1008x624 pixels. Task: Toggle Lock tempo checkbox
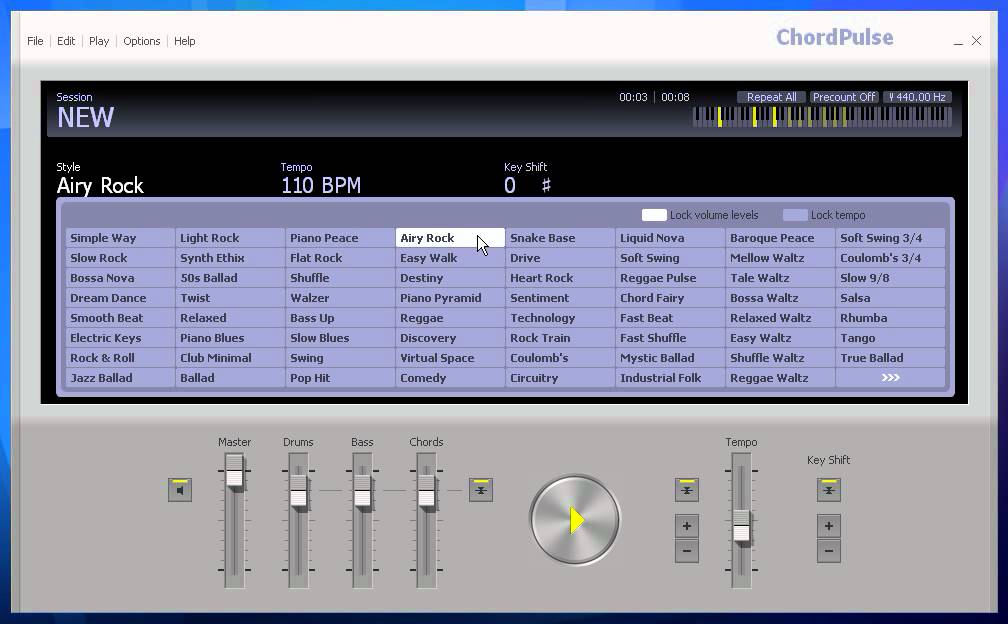pos(795,215)
